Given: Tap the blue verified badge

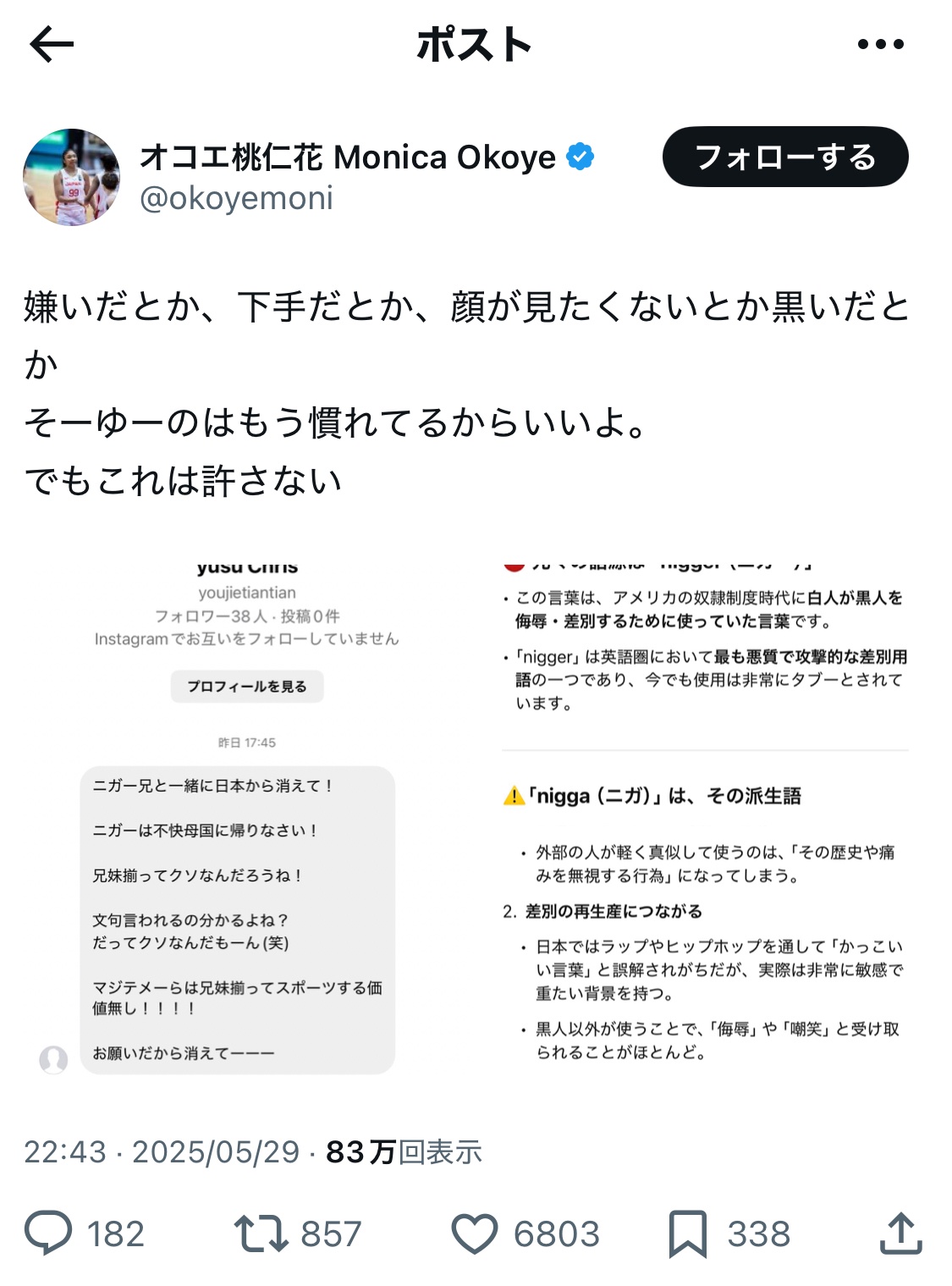Looking at the screenshot, I should click(x=581, y=157).
